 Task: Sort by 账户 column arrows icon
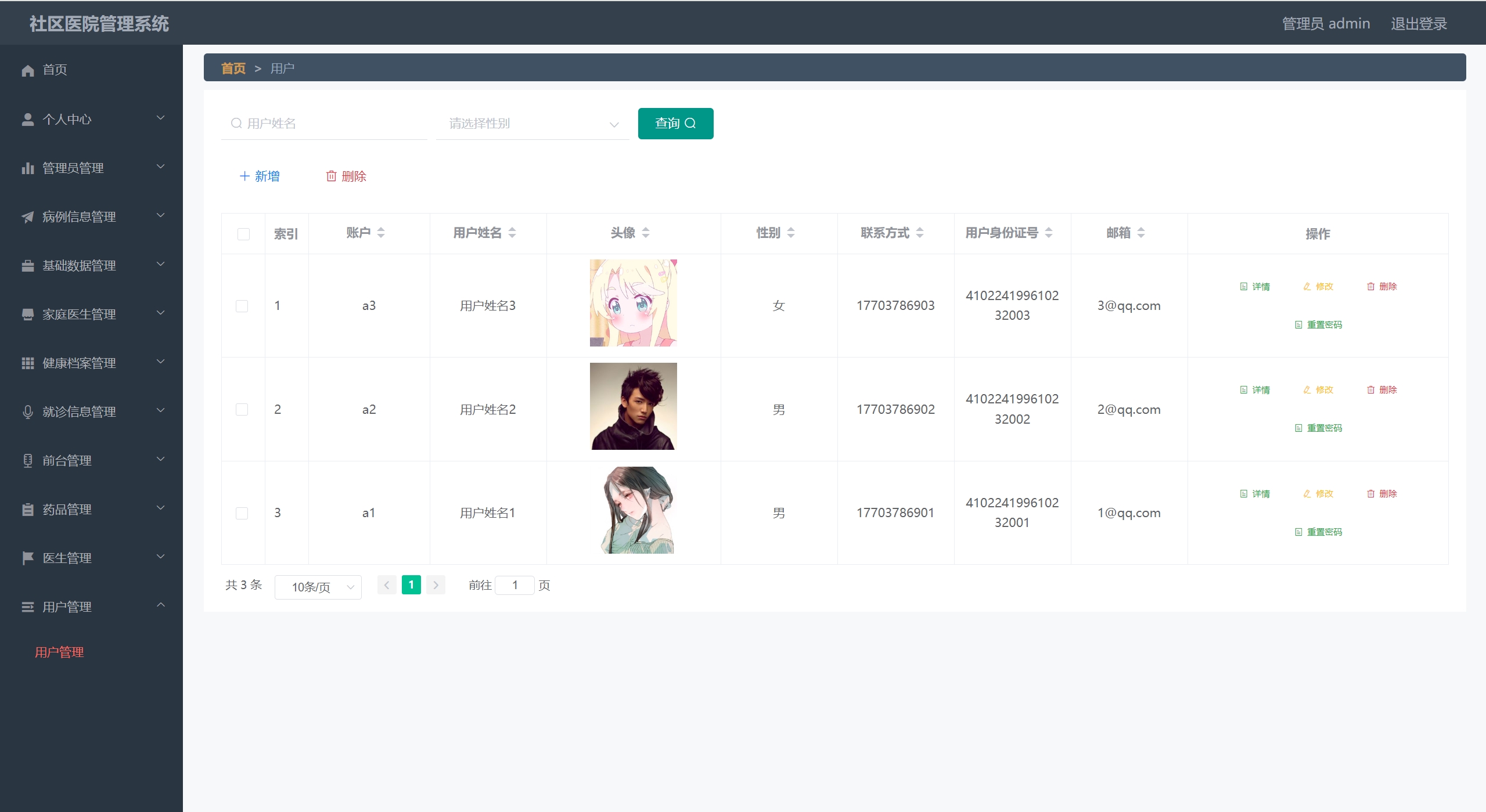click(x=381, y=233)
